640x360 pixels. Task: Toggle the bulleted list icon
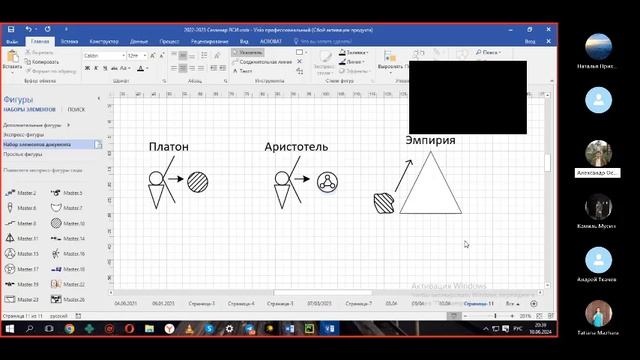[204, 55]
